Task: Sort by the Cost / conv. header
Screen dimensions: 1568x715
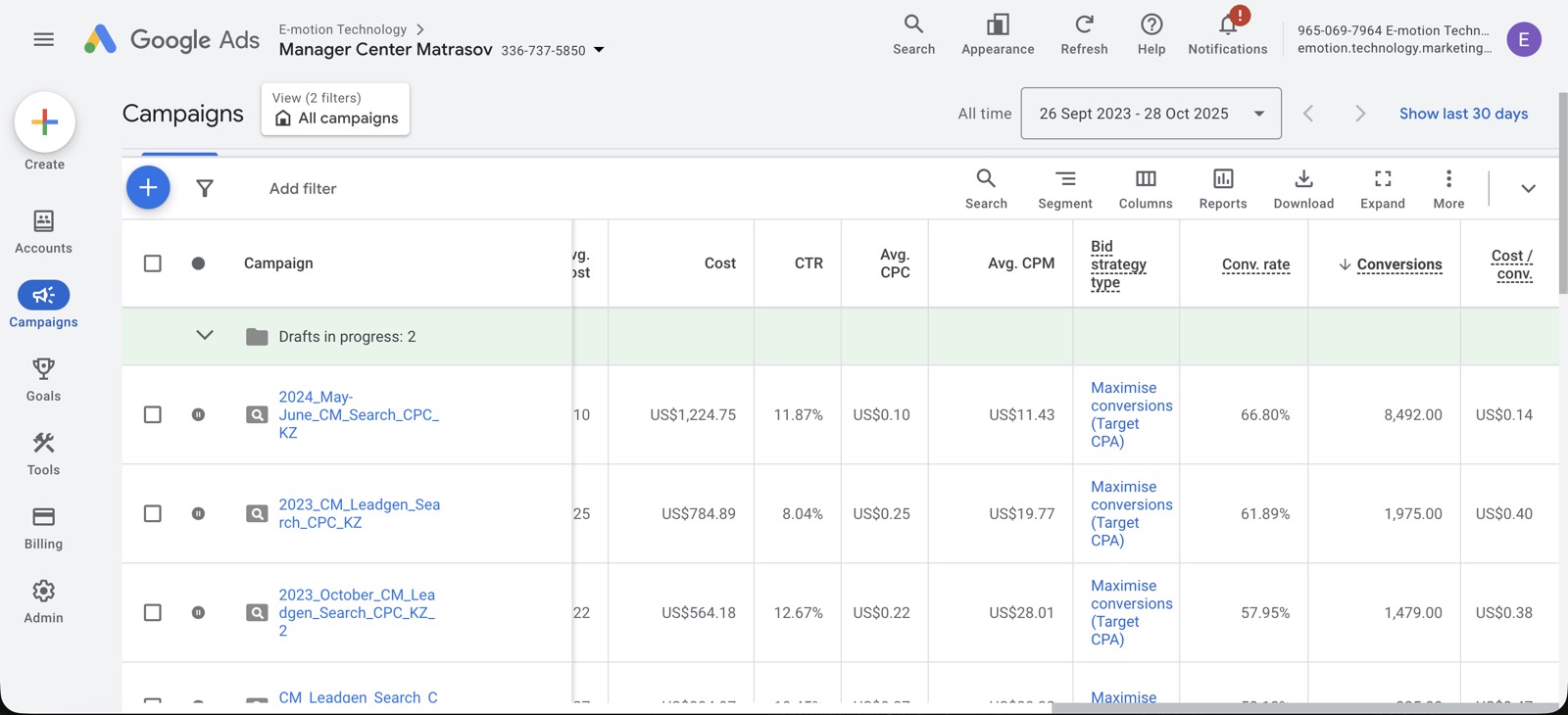Action: coord(1512,264)
